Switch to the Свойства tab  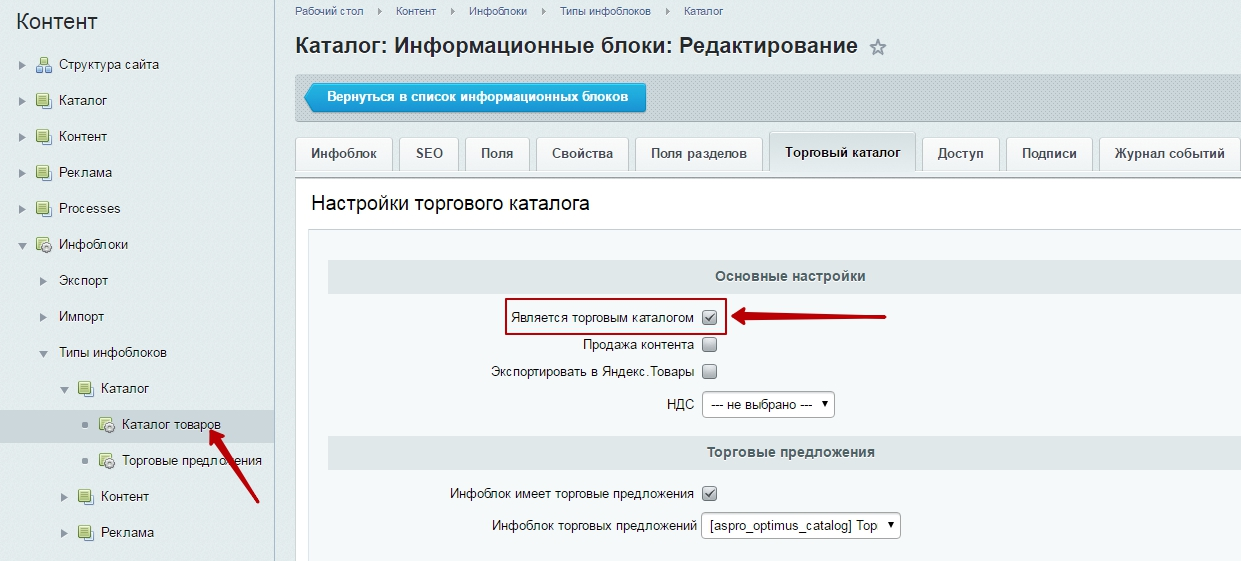point(582,154)
